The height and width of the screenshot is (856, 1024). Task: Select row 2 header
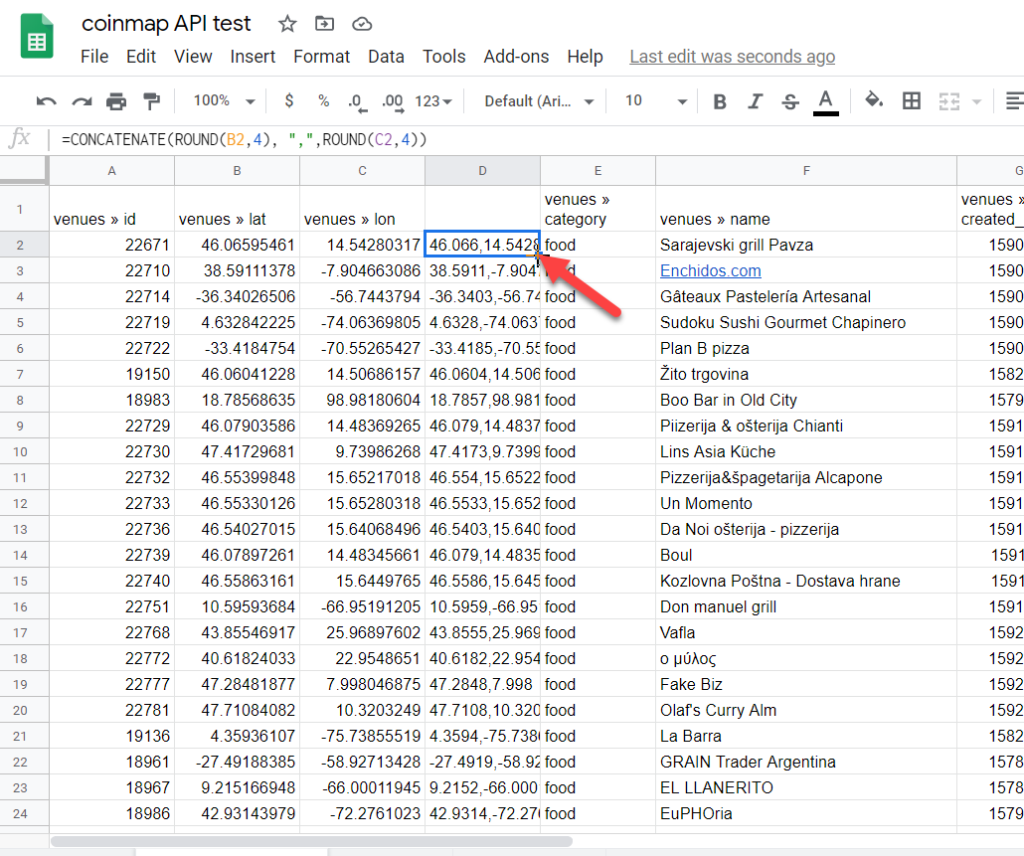(24, 245)
